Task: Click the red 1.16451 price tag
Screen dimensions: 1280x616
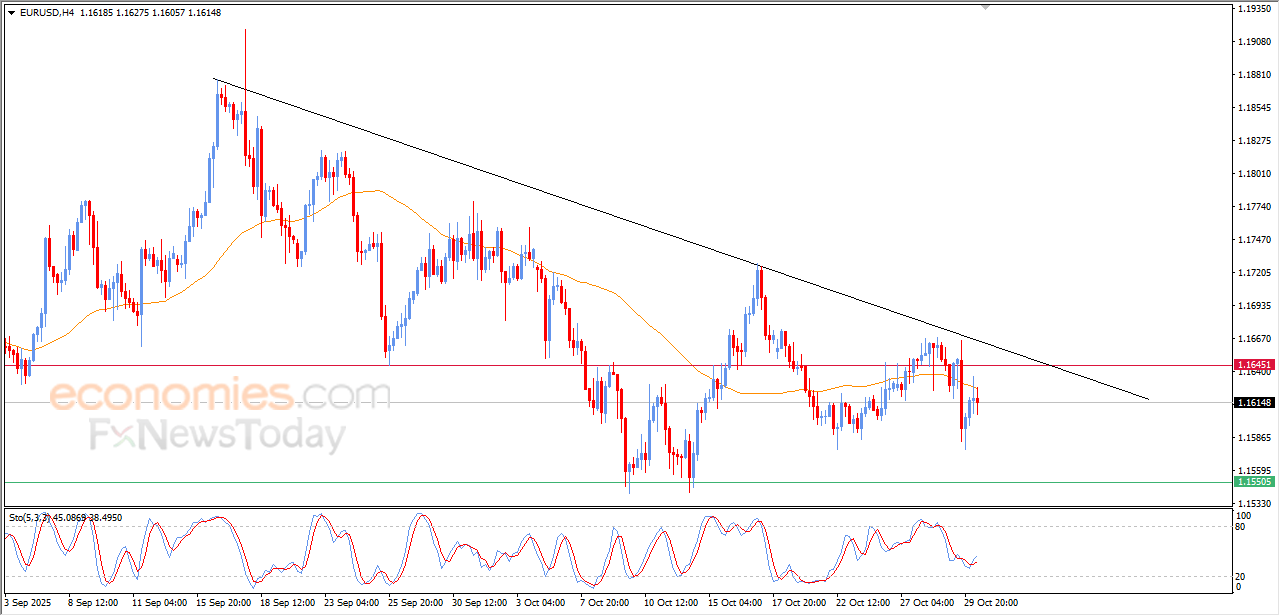Action: coord(1254,365)
